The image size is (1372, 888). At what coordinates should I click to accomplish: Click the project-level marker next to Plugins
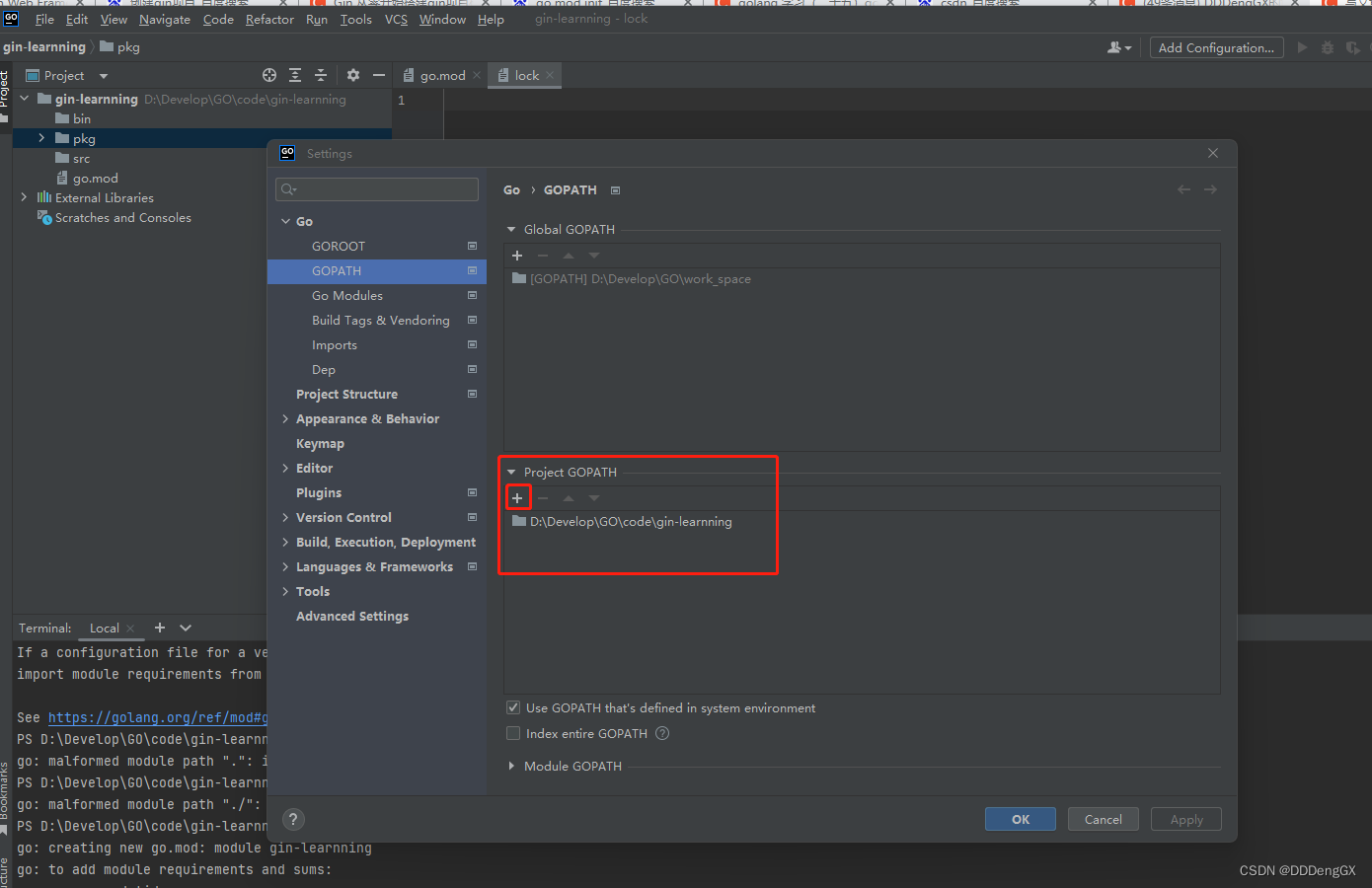tap(472, 492)
